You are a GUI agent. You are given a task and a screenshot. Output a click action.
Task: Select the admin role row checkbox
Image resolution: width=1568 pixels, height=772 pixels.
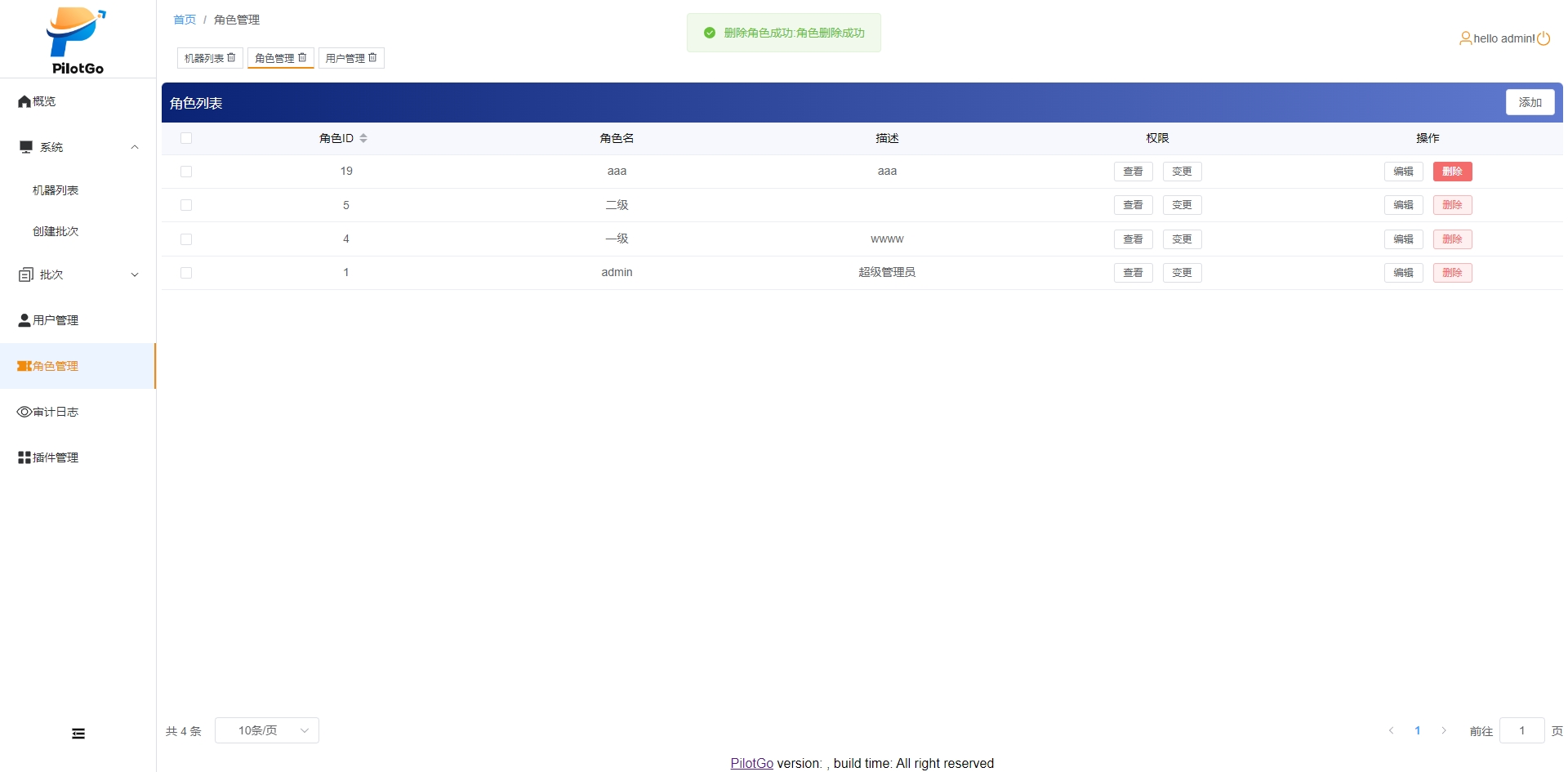coord(186,273)
